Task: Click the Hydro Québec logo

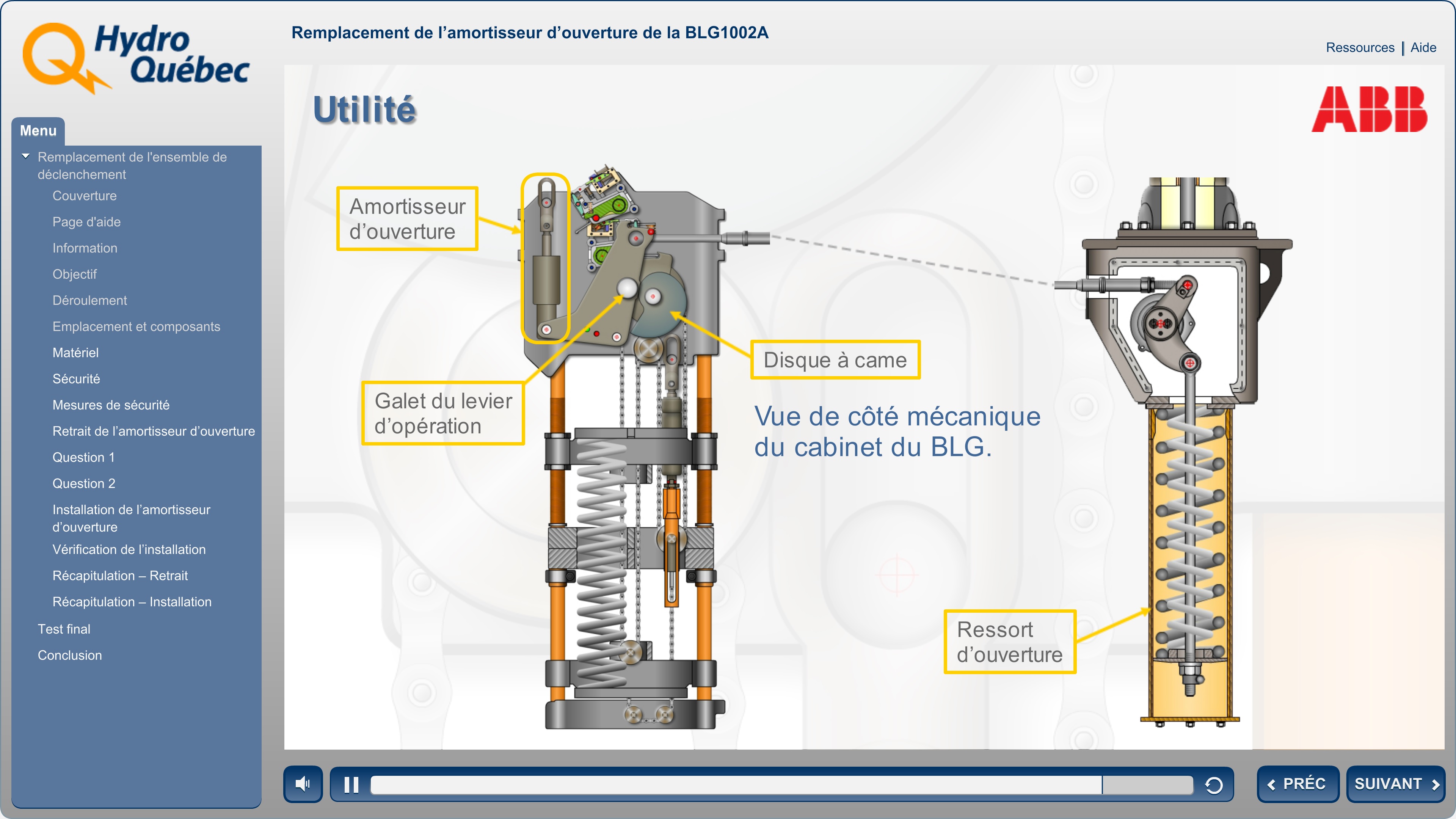Action: [136, 56]
